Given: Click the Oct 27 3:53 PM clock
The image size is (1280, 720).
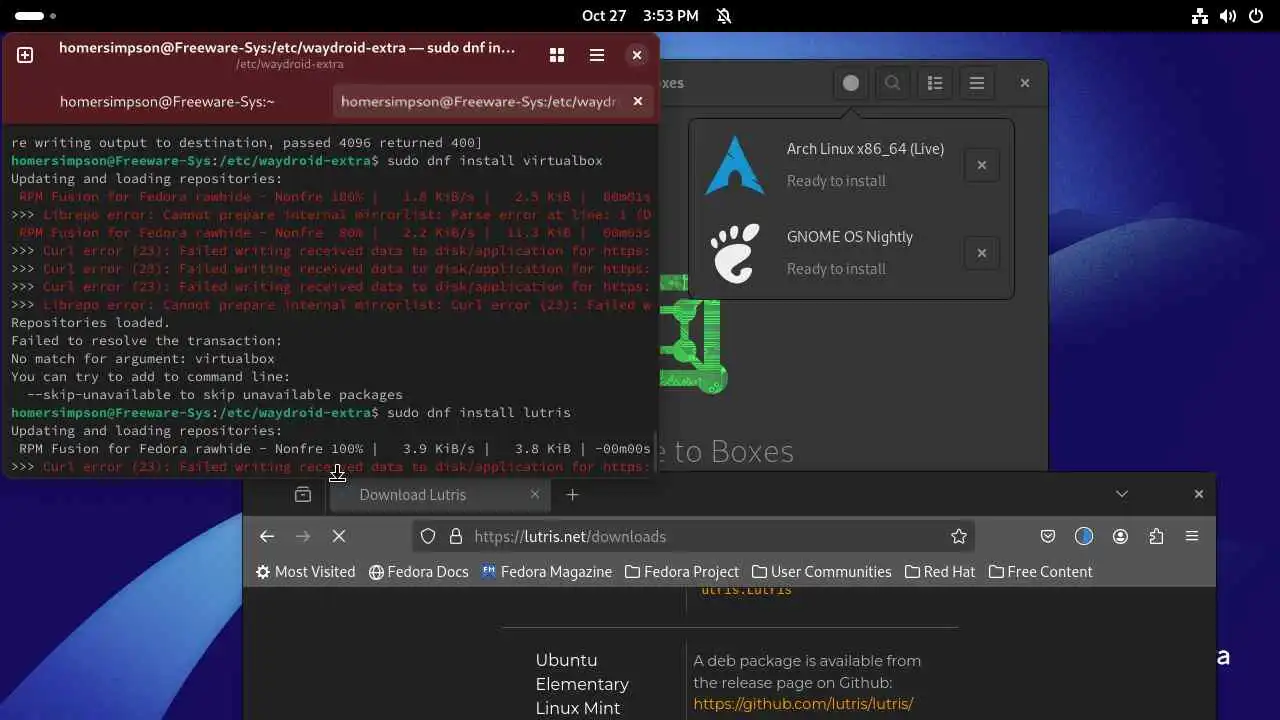Looking at the screenshot, I should [x=640, y=15].
